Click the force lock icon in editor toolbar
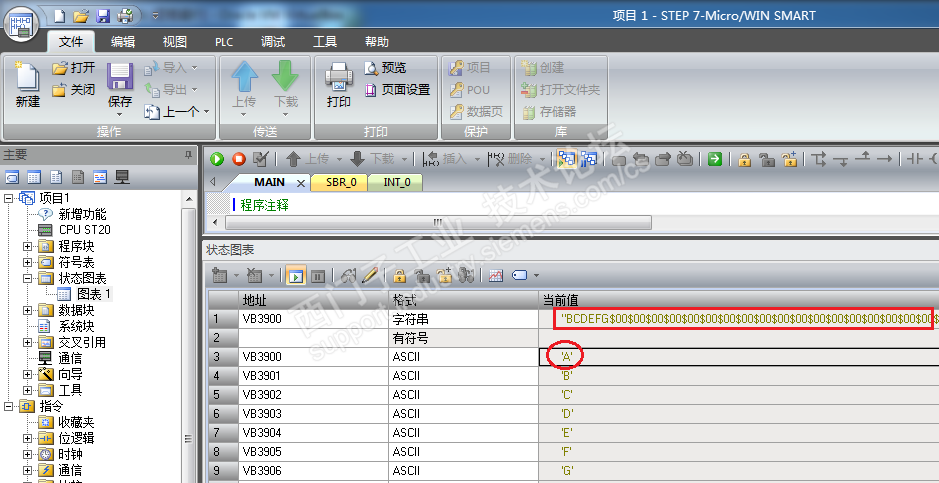 coord(744,159)
